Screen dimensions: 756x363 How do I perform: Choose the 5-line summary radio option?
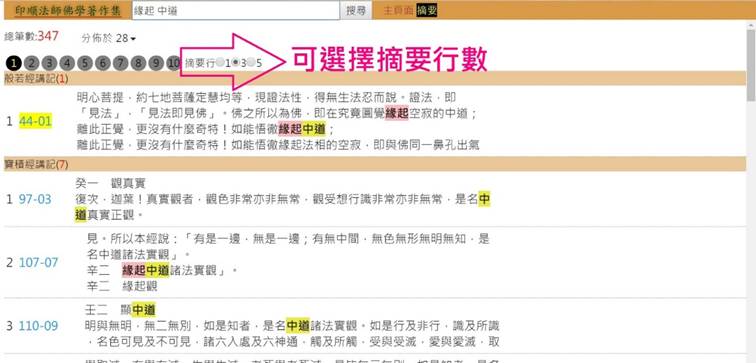[x=251, y=62]
